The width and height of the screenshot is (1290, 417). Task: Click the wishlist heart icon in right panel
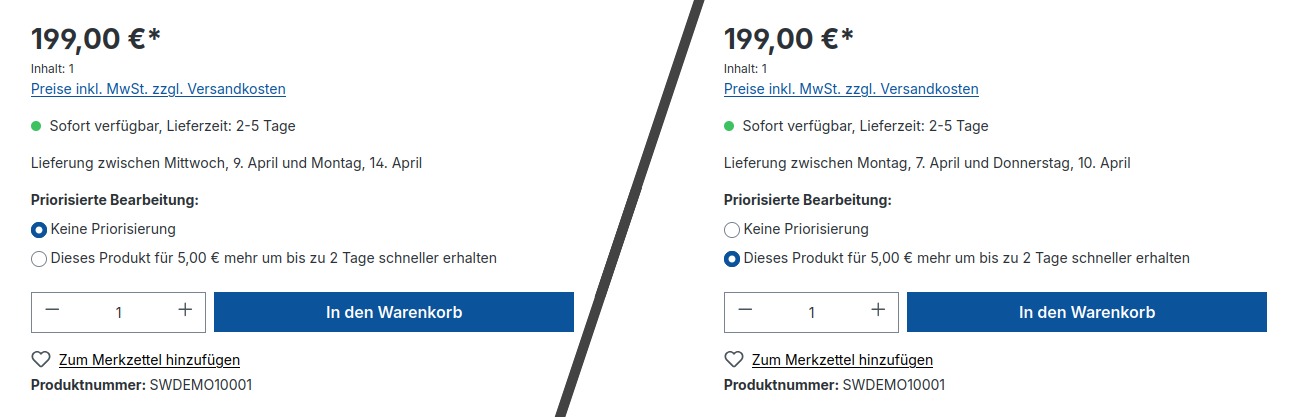tap(734, 360)
